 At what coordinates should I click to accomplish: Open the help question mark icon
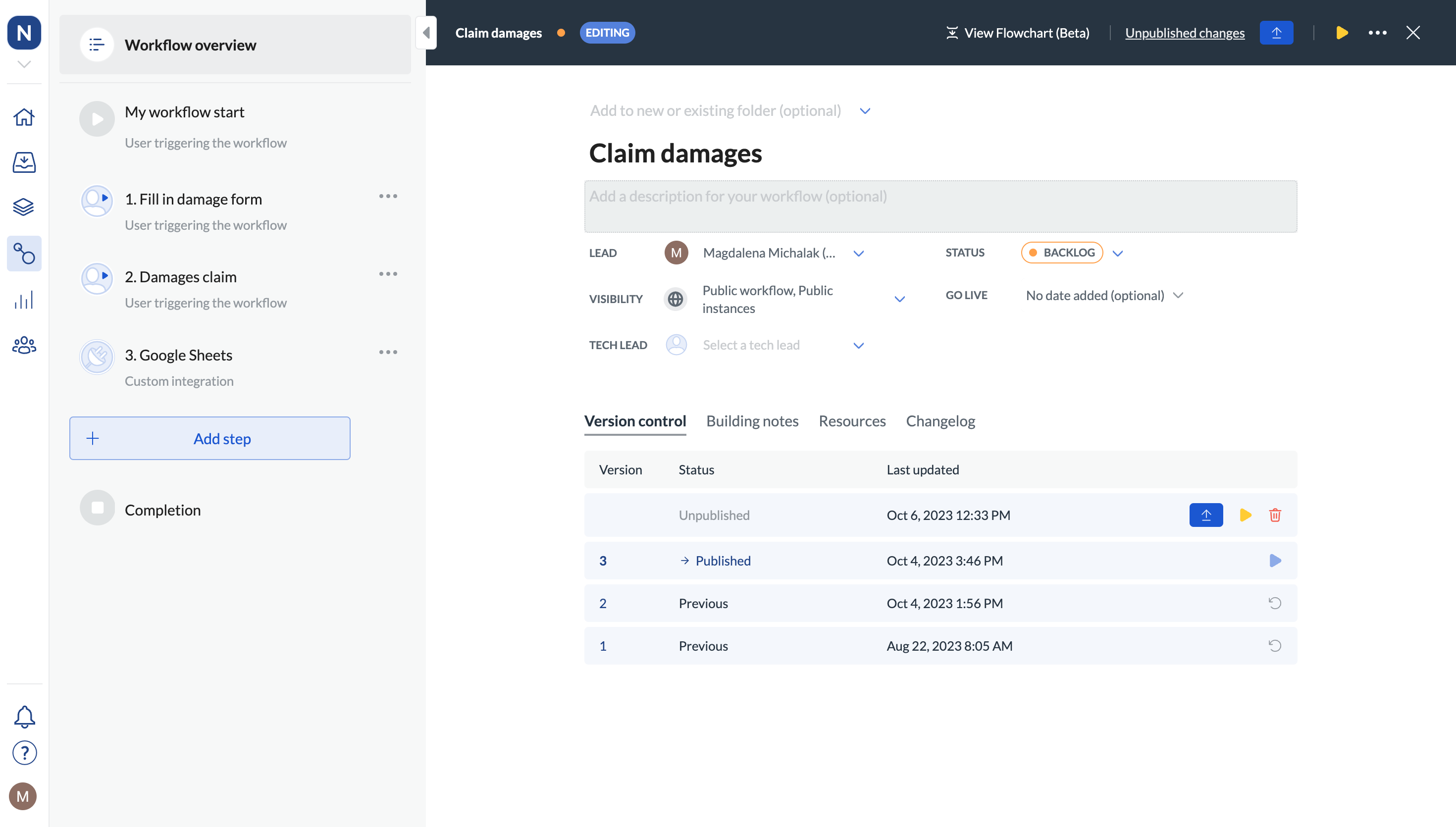(x=24, y=753)
